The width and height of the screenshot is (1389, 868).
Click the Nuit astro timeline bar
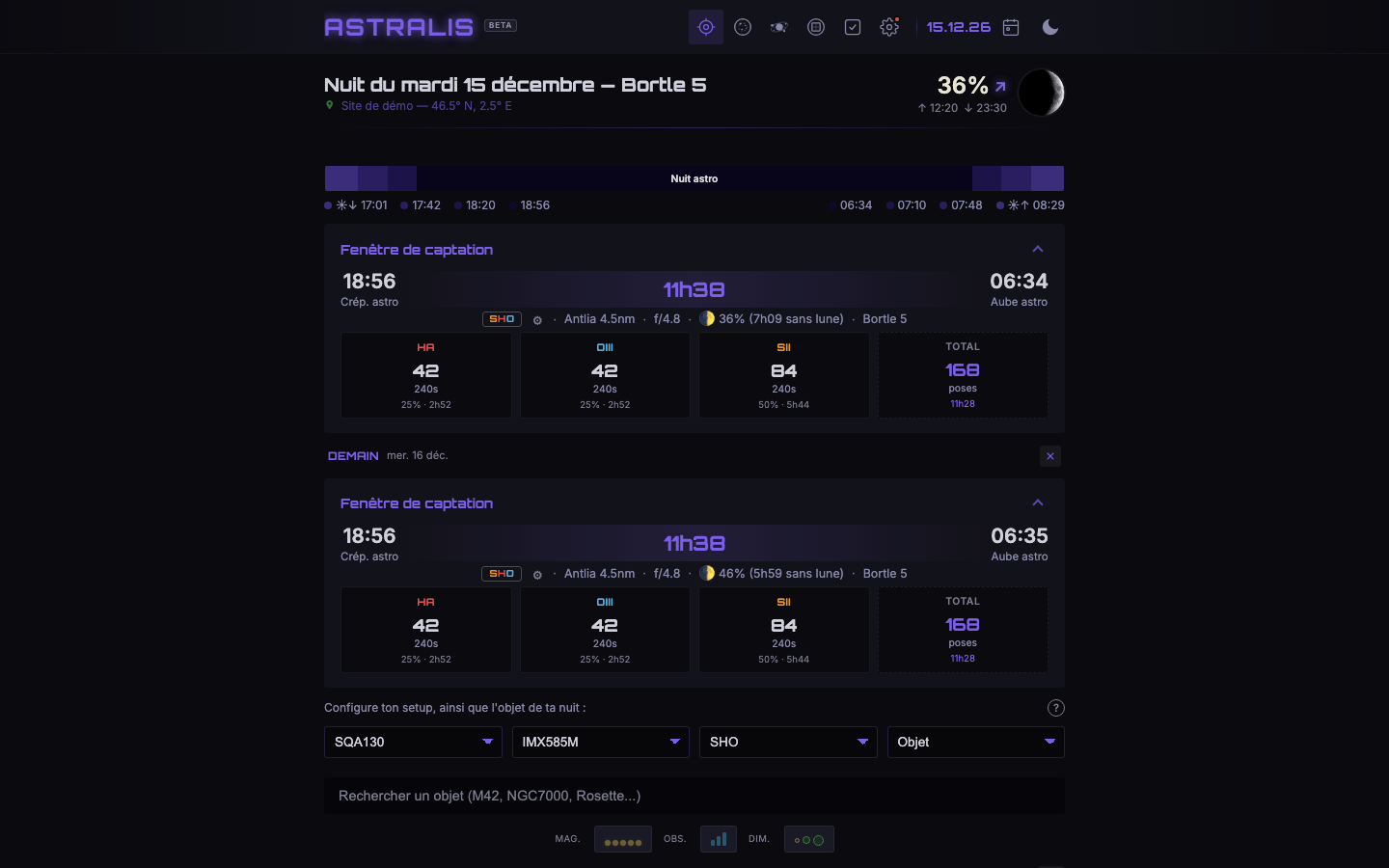click(x=694, y=178)
